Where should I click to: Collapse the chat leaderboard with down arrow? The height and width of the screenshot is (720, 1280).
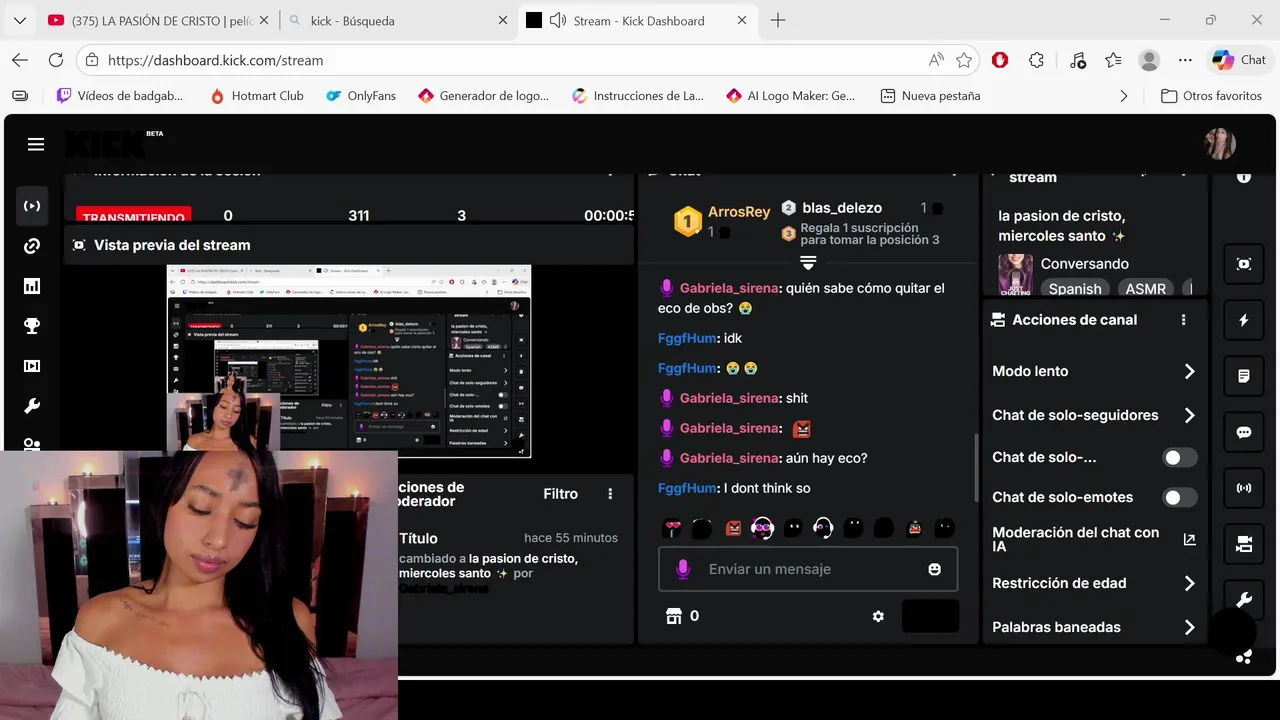click(808, 263)
